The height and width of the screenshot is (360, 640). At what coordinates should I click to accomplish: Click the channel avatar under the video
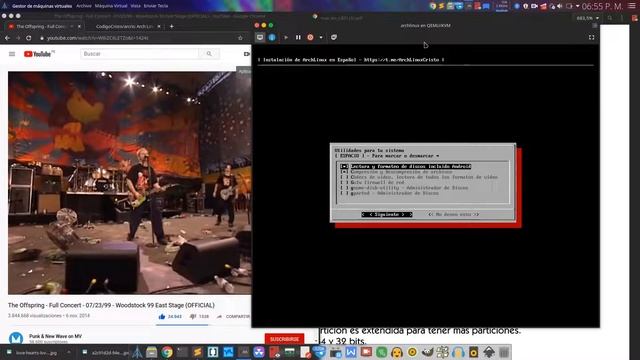point(16,338)
